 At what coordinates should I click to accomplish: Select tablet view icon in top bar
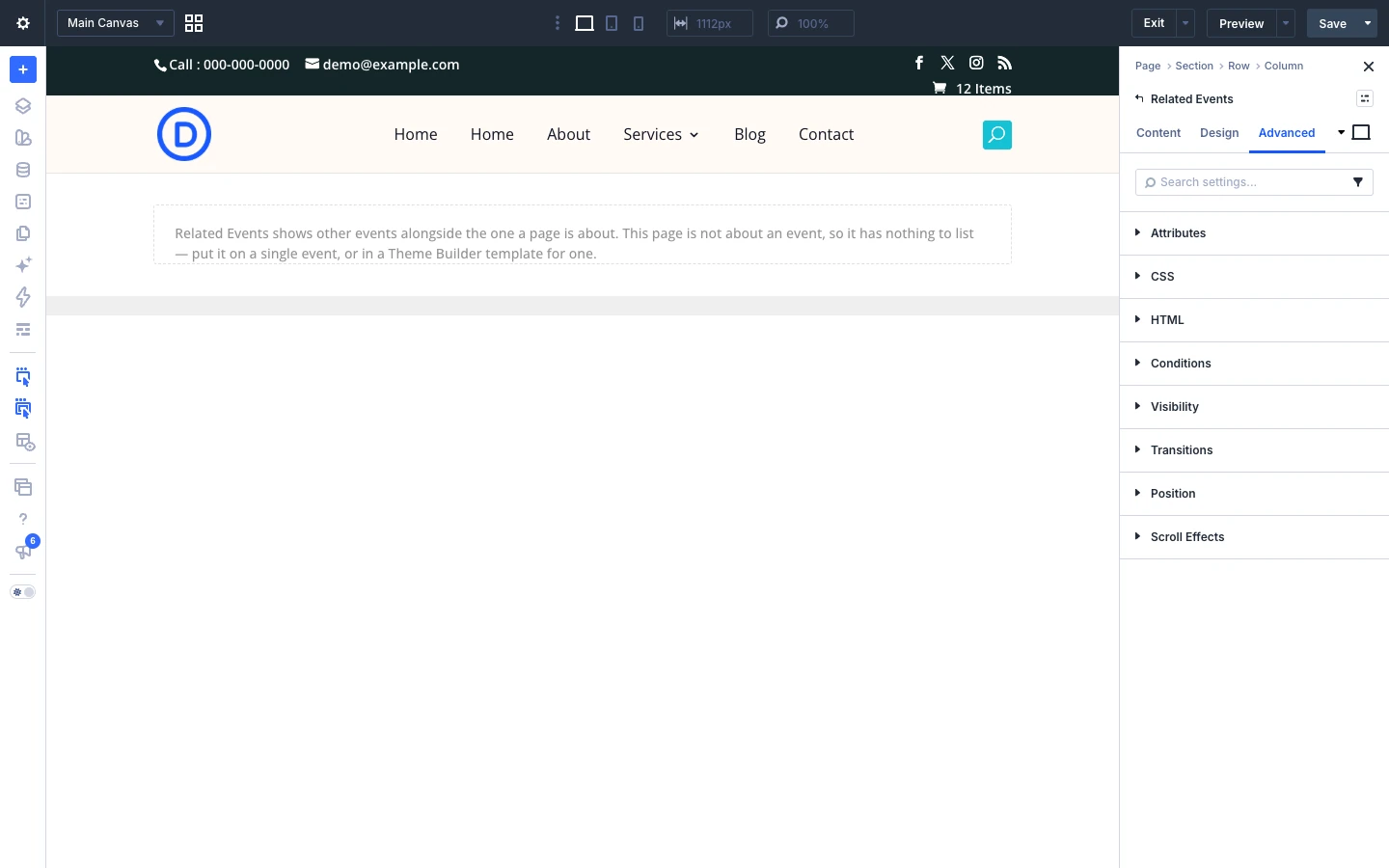point(612,23)
